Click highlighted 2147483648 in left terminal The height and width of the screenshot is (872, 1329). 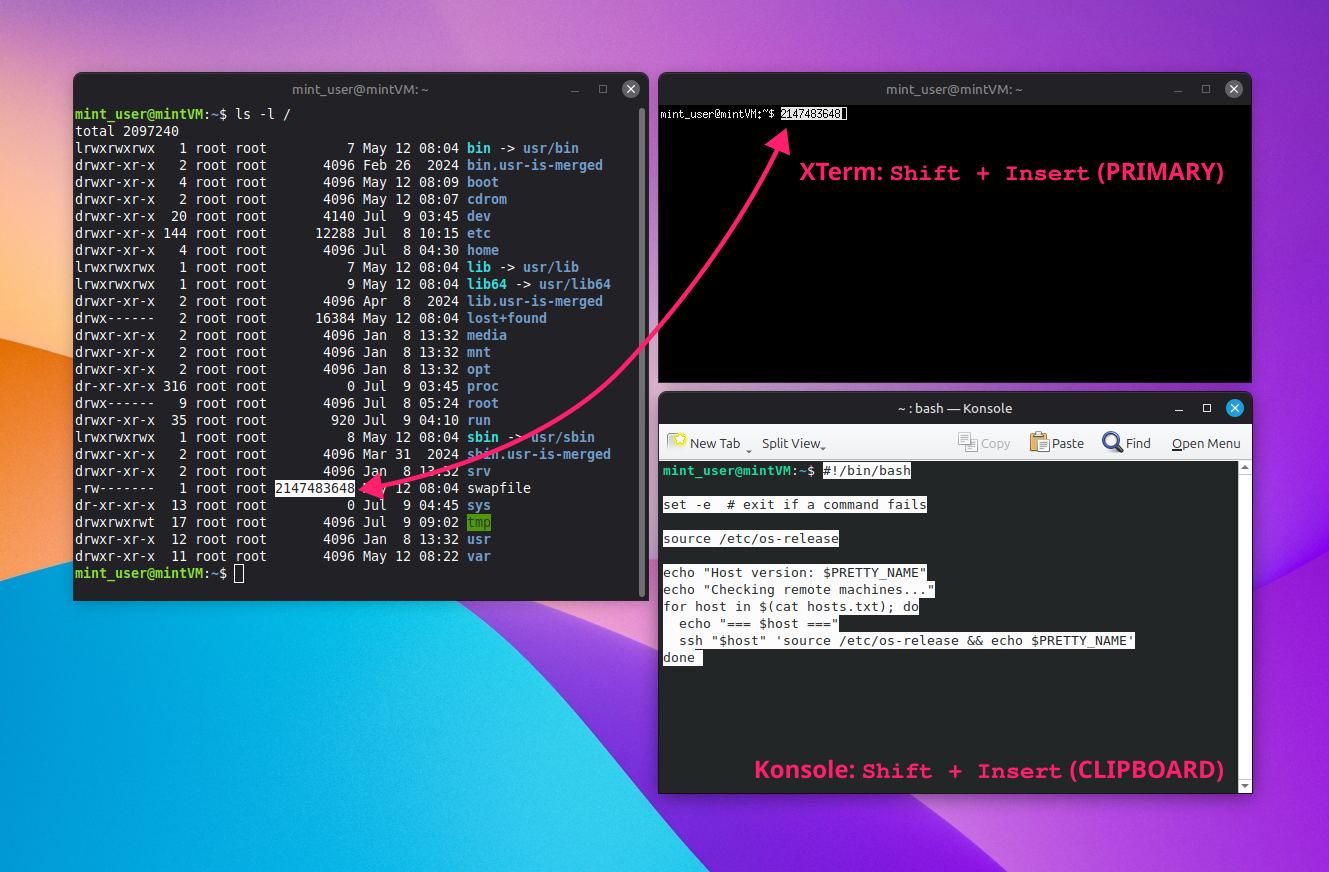[315, 488]
